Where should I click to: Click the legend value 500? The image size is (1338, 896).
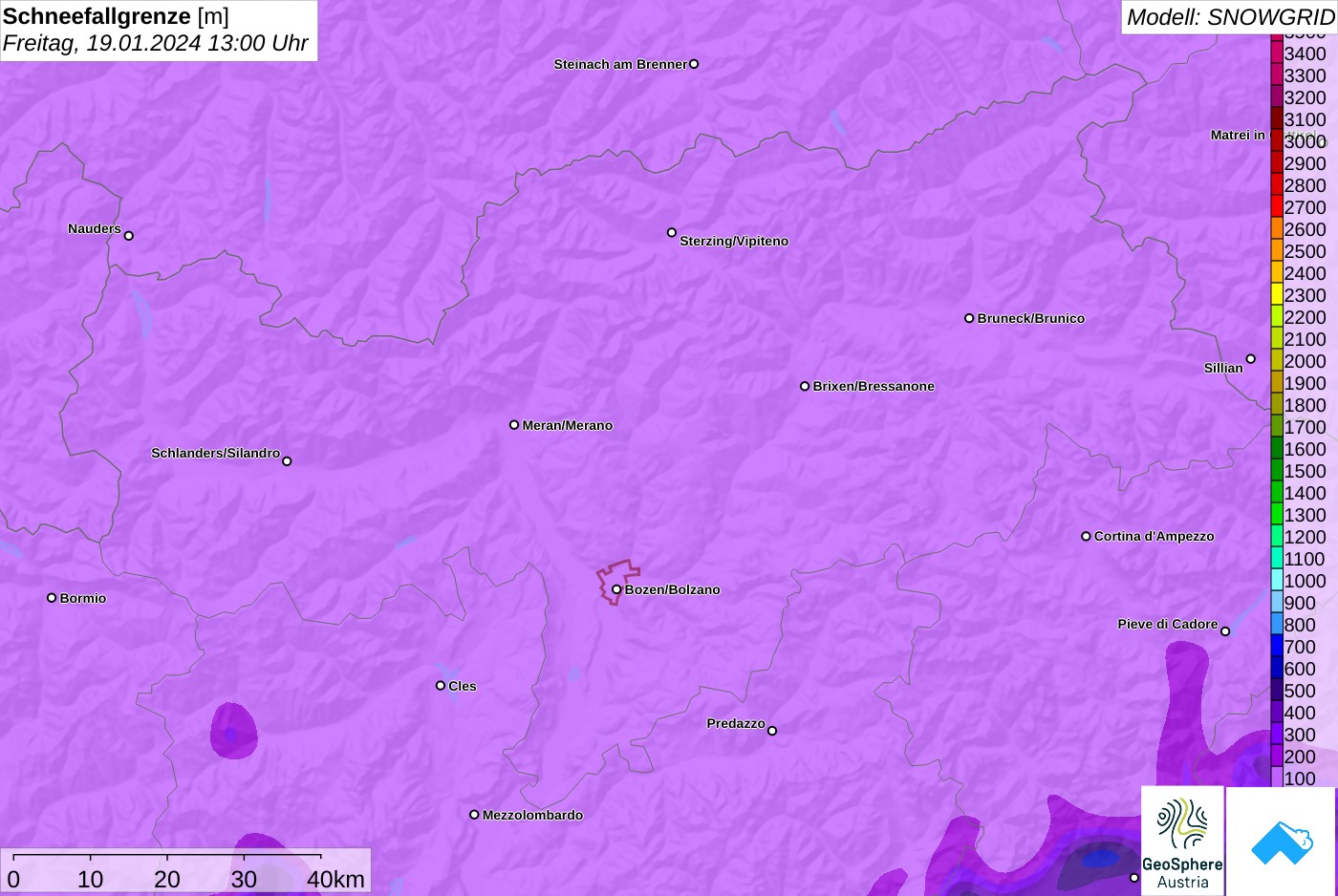point(1300,691)
